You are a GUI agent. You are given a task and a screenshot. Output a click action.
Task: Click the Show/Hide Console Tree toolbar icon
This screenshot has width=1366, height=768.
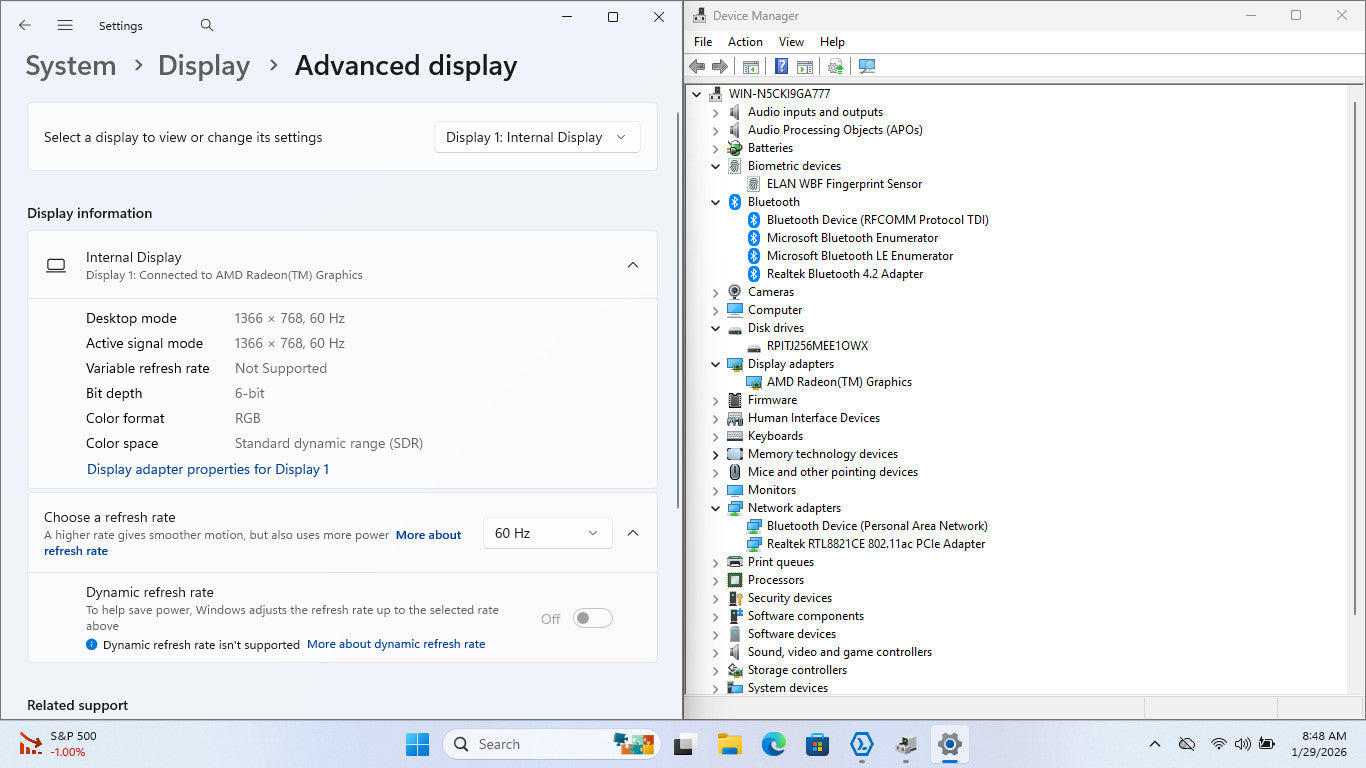[x=750, y=66]
